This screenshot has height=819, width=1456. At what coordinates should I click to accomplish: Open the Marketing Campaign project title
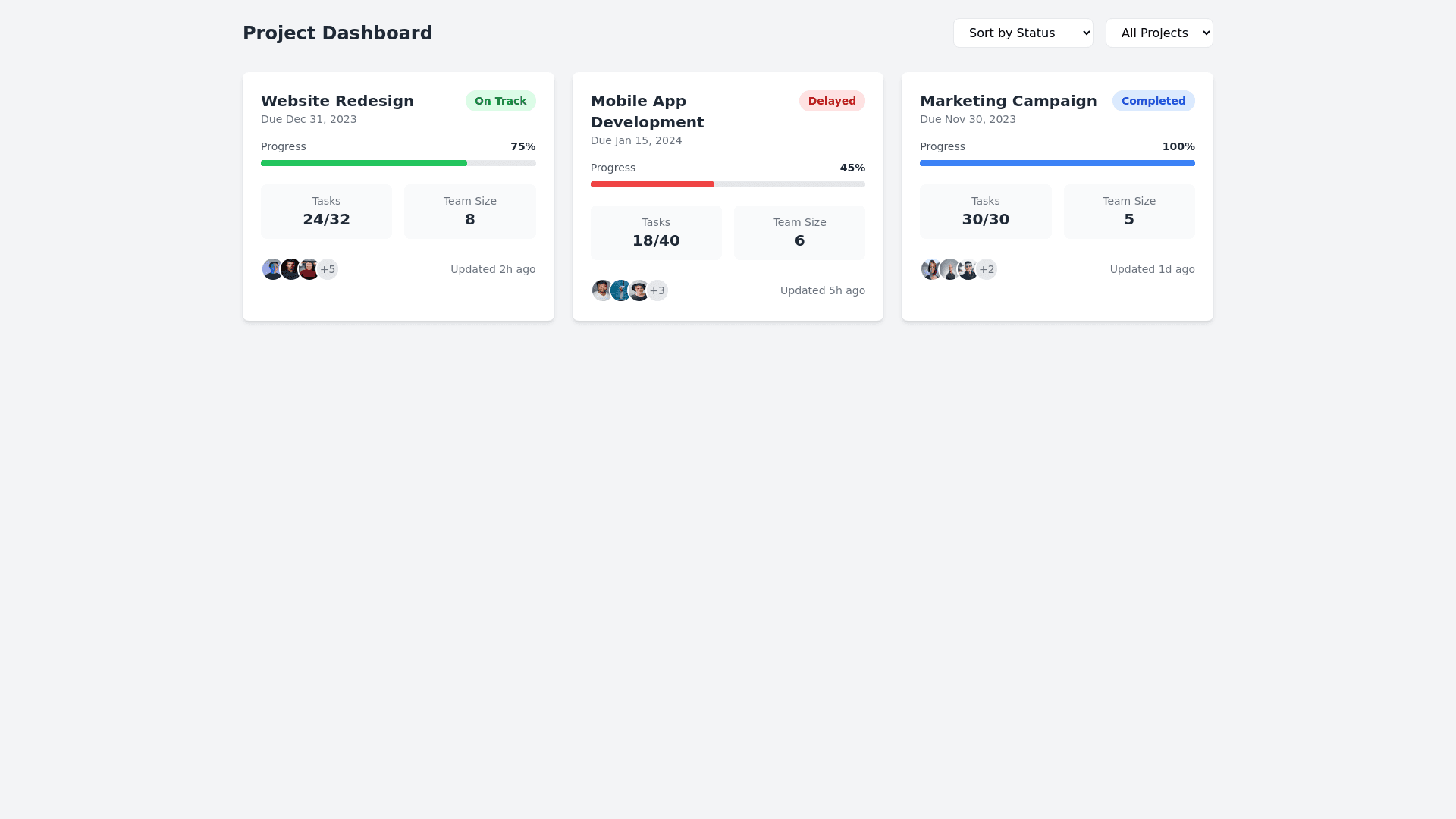(x=1008, y=101)
